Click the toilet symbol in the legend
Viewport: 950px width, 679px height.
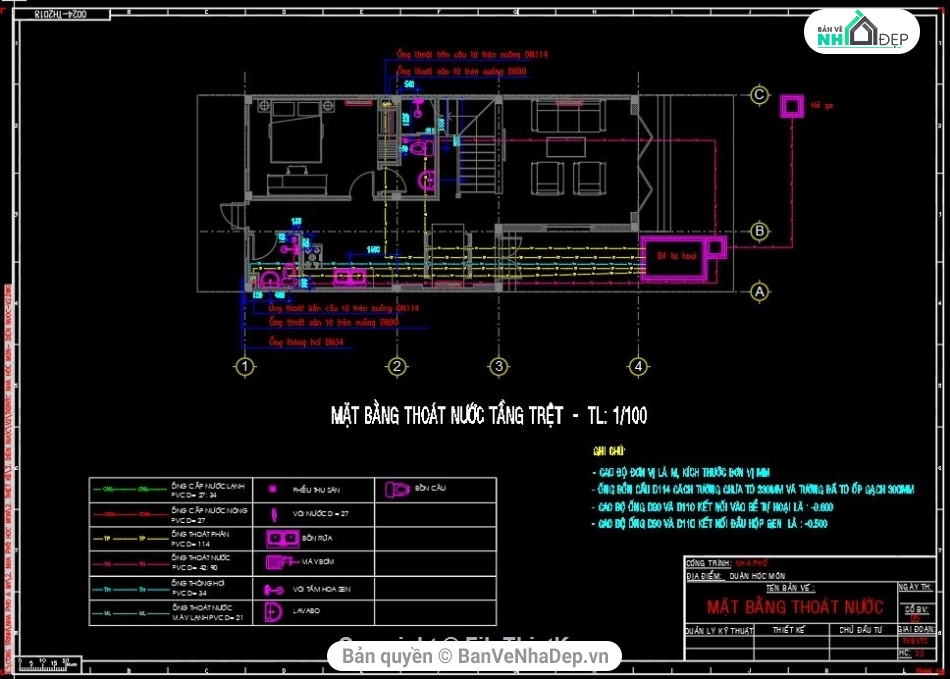pos(397,490)
